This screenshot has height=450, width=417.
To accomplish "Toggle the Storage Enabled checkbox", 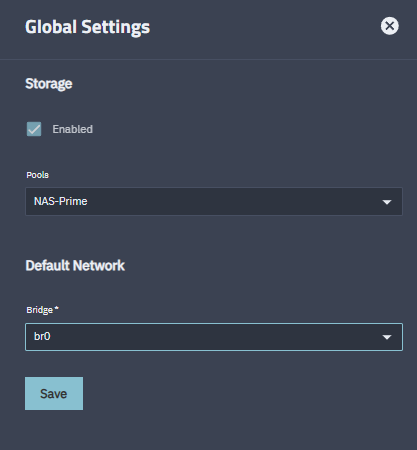I will click(x=34, y=129).
